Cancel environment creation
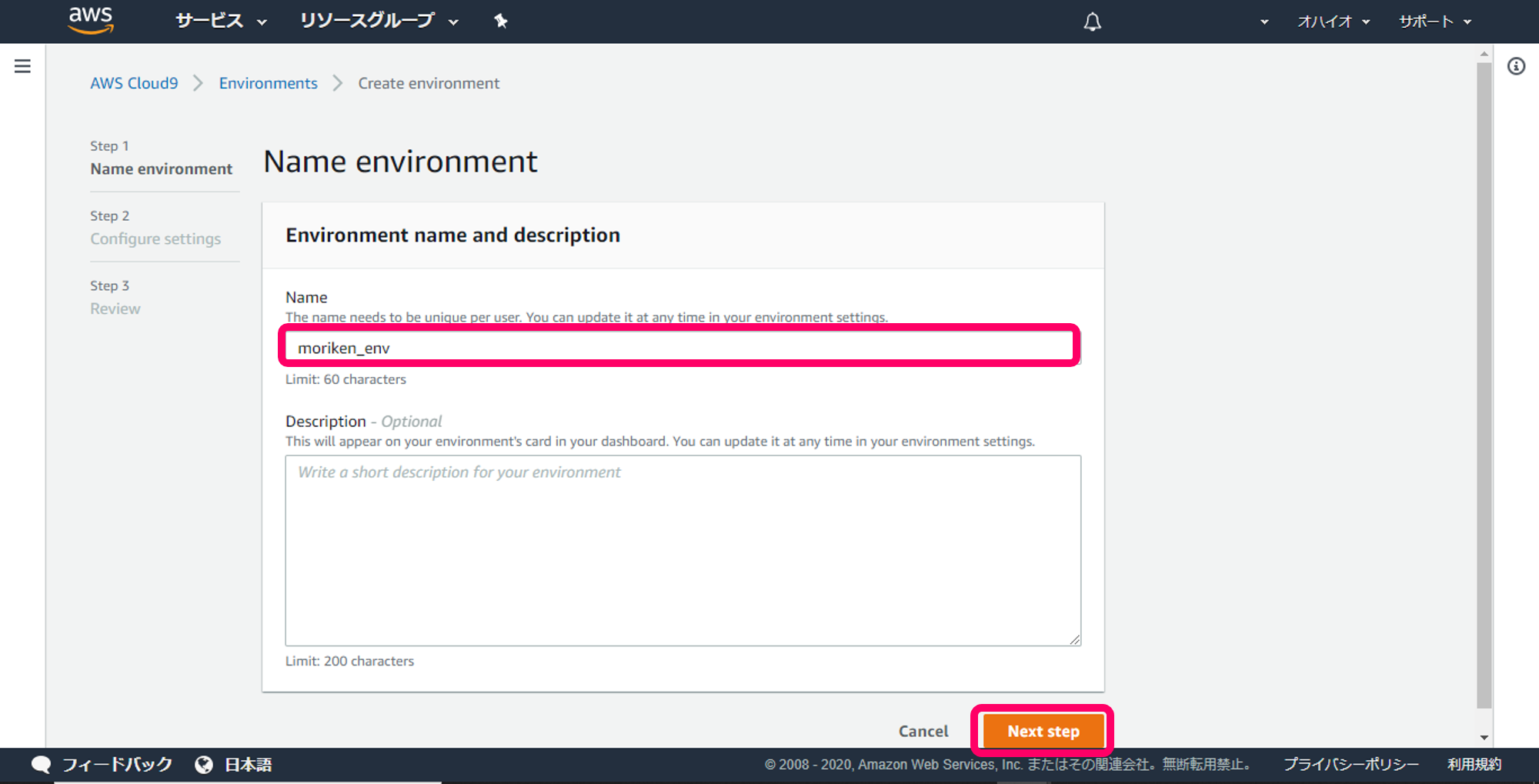Viewport: 1539px width, 784px height. coord(923,731)
